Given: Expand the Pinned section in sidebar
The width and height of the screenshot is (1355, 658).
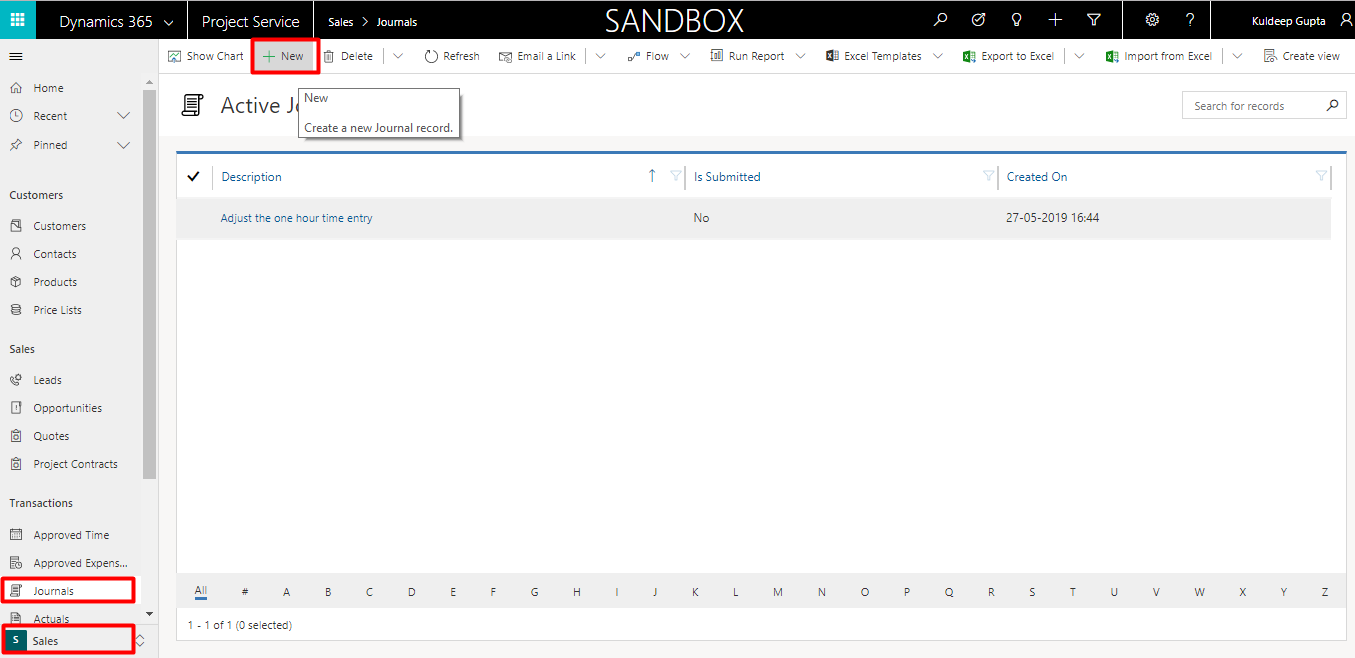Looking at the screenshot, I should tap(123, 145).
